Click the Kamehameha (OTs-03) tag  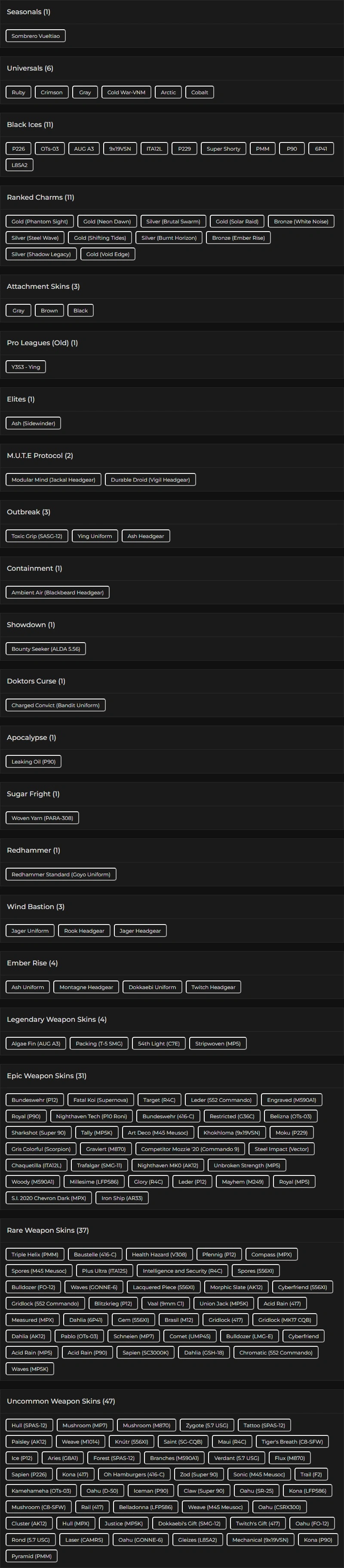41,1491
